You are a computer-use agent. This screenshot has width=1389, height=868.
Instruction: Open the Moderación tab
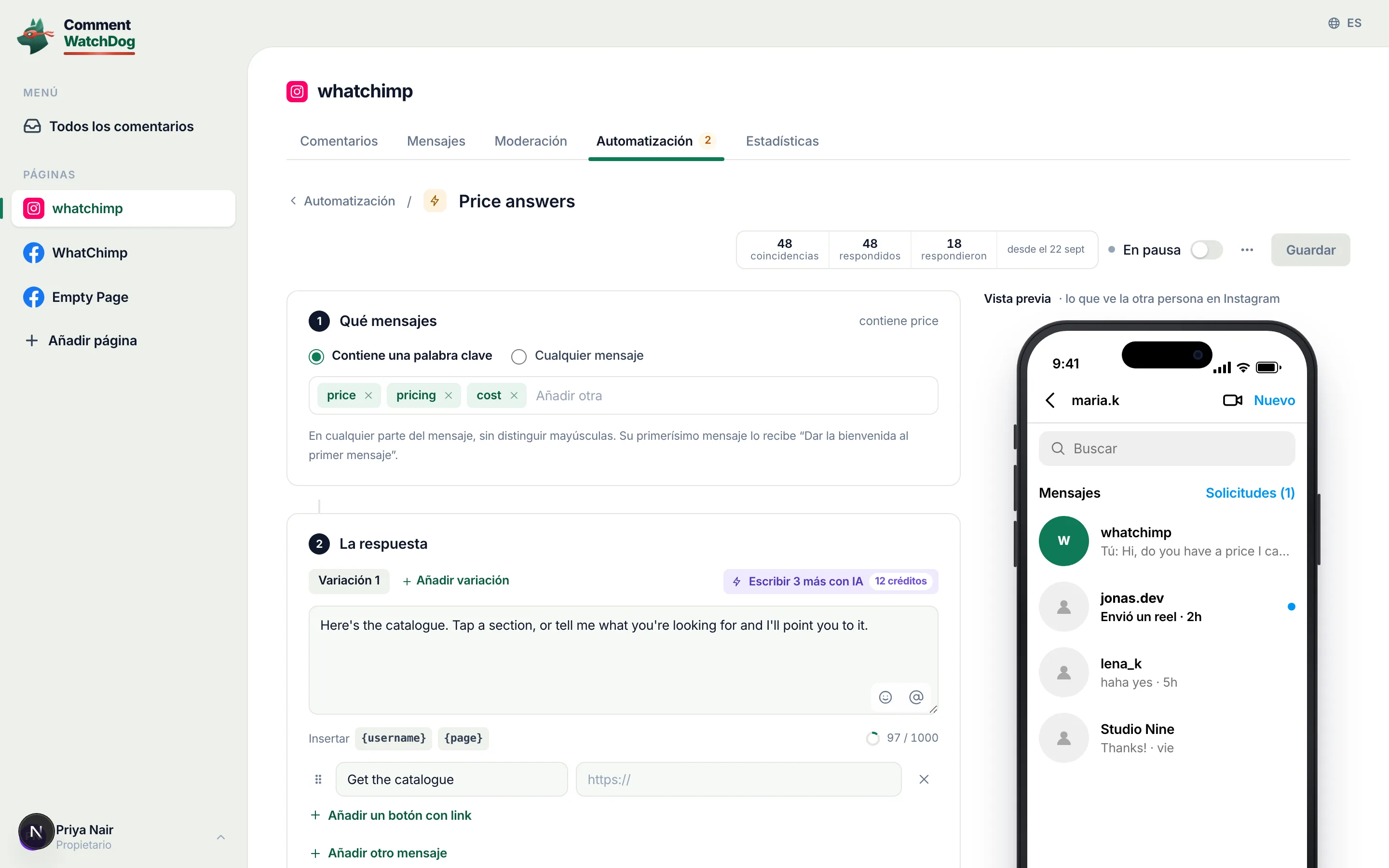click(x=531, y=141)
